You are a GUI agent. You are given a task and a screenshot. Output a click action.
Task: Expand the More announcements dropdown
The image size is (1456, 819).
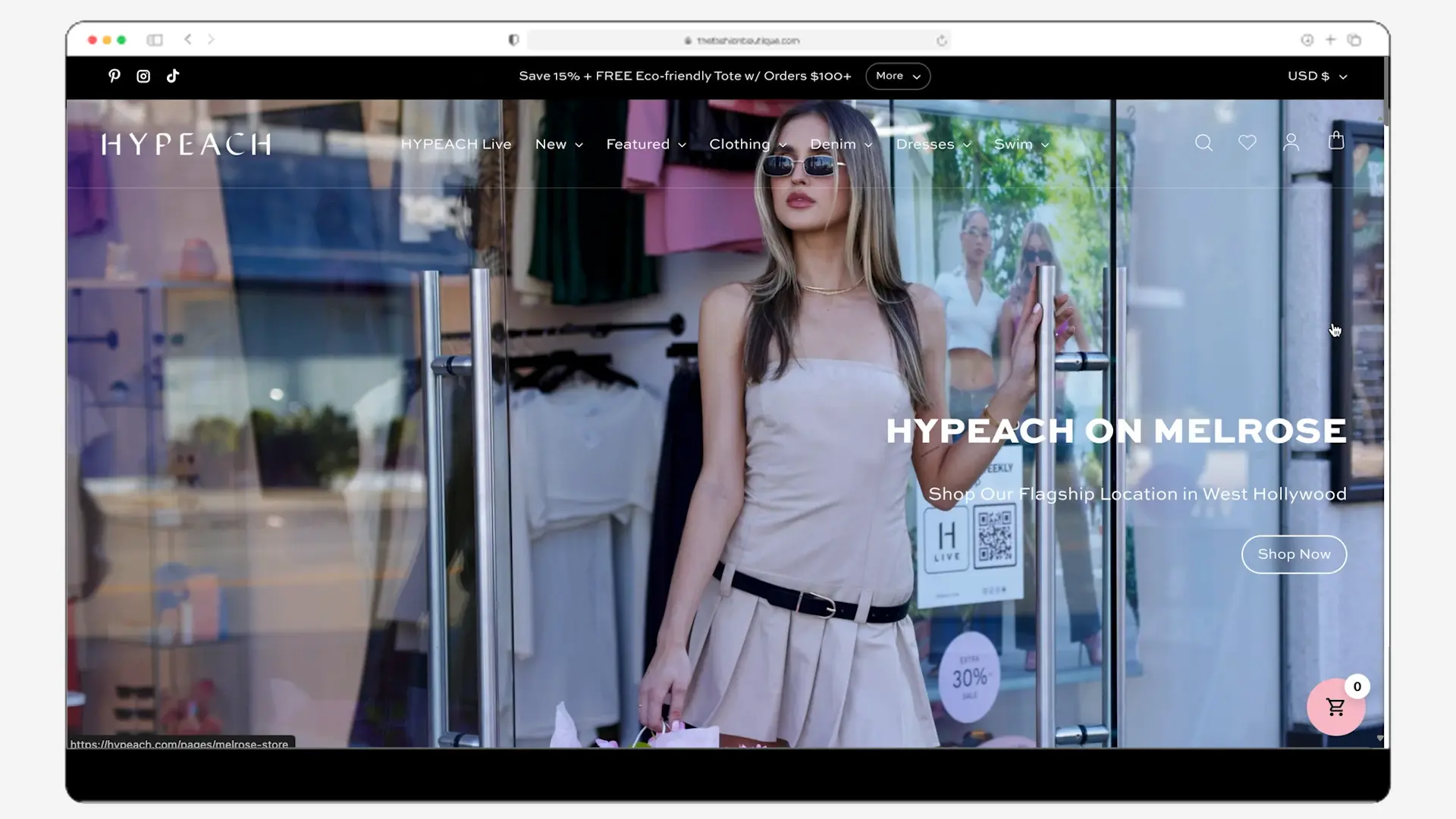[898, 77]
